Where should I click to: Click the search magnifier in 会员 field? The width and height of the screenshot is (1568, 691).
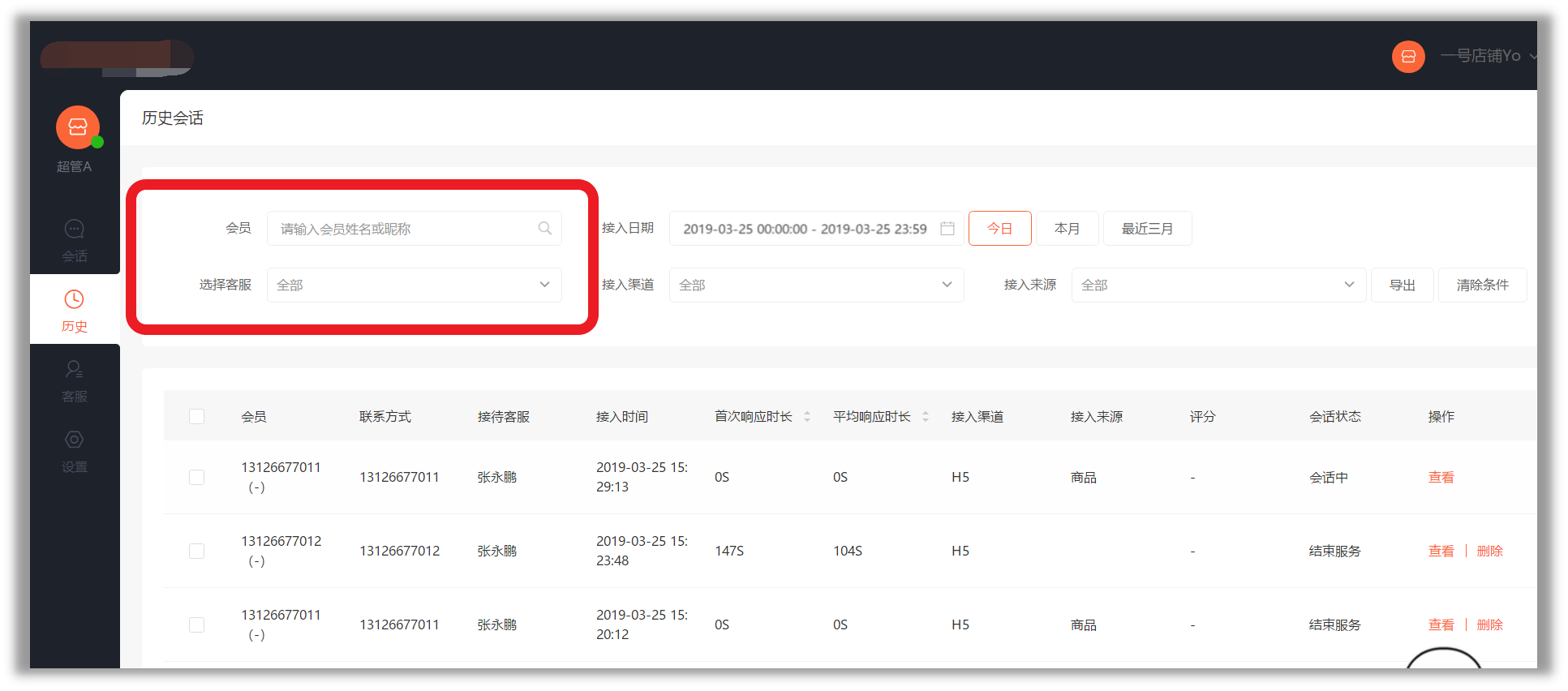545,229
